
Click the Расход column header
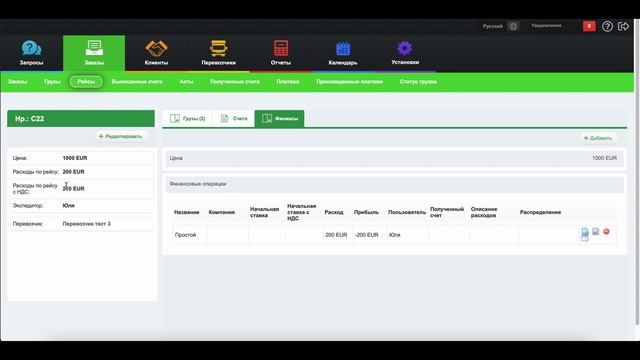334,212
